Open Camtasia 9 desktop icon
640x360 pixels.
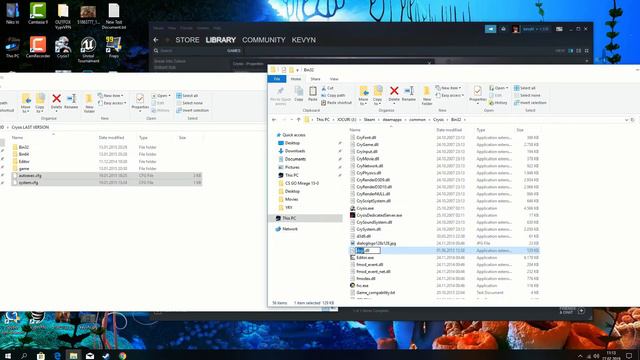tap(38, 13)
